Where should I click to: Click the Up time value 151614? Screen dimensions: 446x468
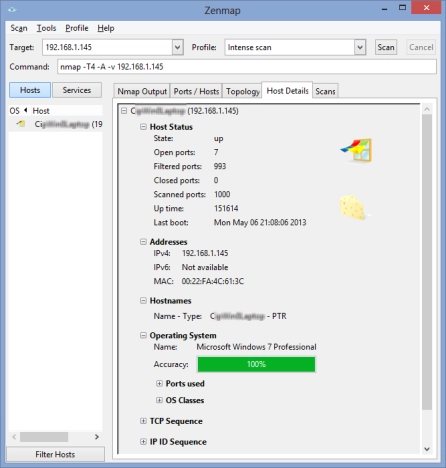[226, 208]
